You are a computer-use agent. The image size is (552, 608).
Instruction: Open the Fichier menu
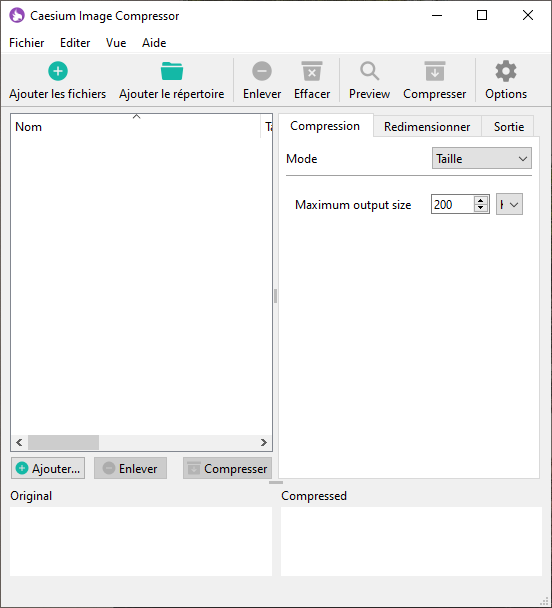coord(27,43)
